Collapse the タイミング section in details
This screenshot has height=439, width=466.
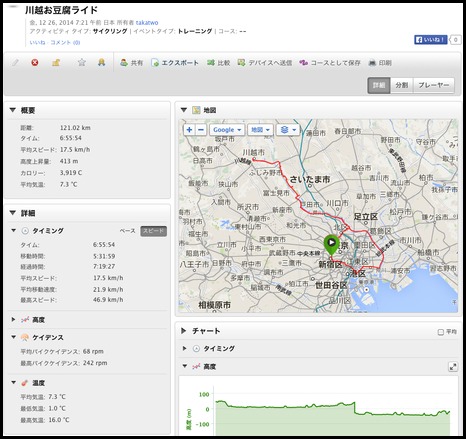[14, 230]
